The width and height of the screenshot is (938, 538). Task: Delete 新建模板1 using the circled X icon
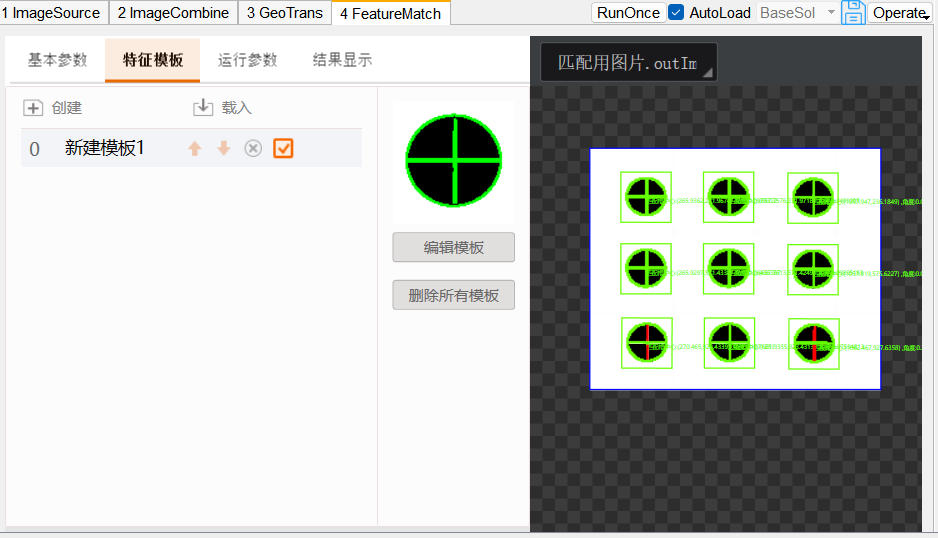pyautogui.click(x=253, y=149)
